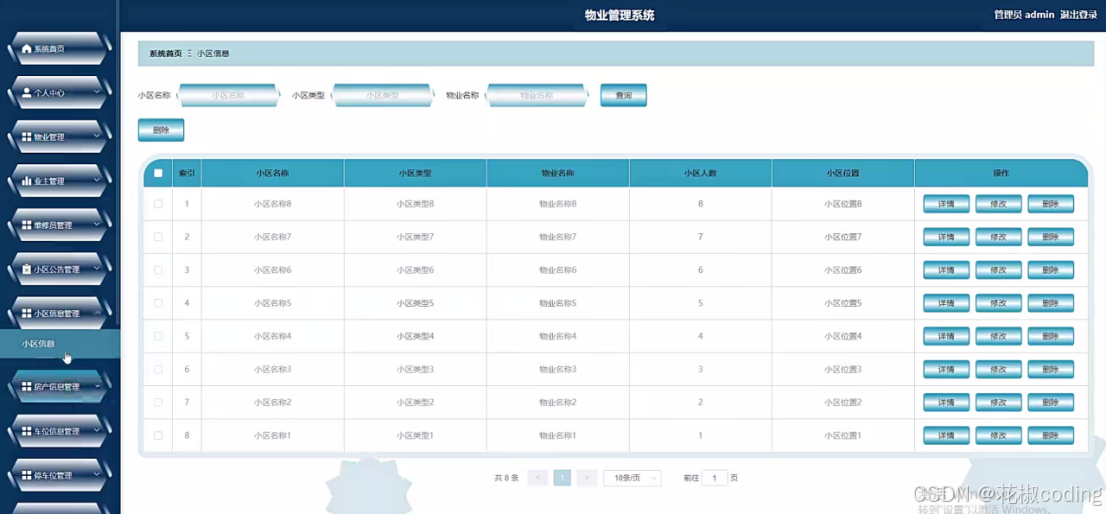The image size is (1106, 514).
Task: Click the 小区位置 column header
Action: point(843,173)
